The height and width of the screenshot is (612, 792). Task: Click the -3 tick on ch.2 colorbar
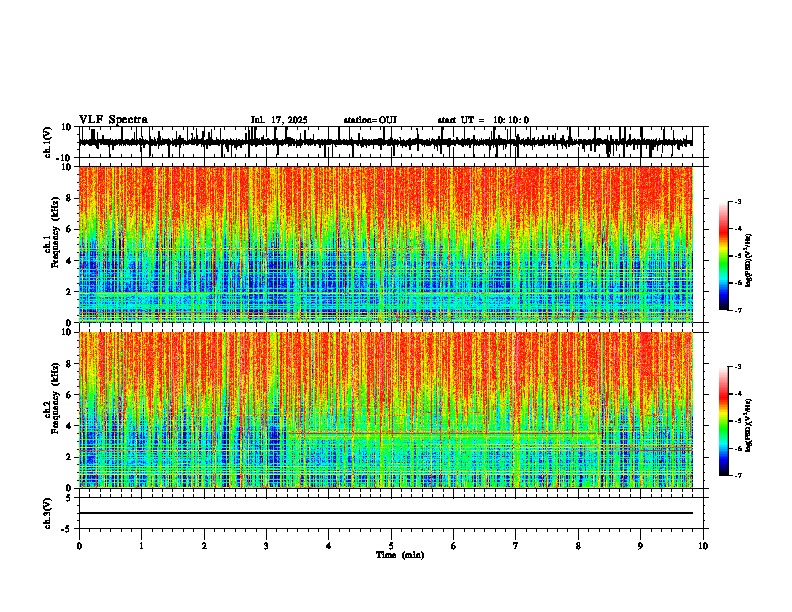(737, 367)
